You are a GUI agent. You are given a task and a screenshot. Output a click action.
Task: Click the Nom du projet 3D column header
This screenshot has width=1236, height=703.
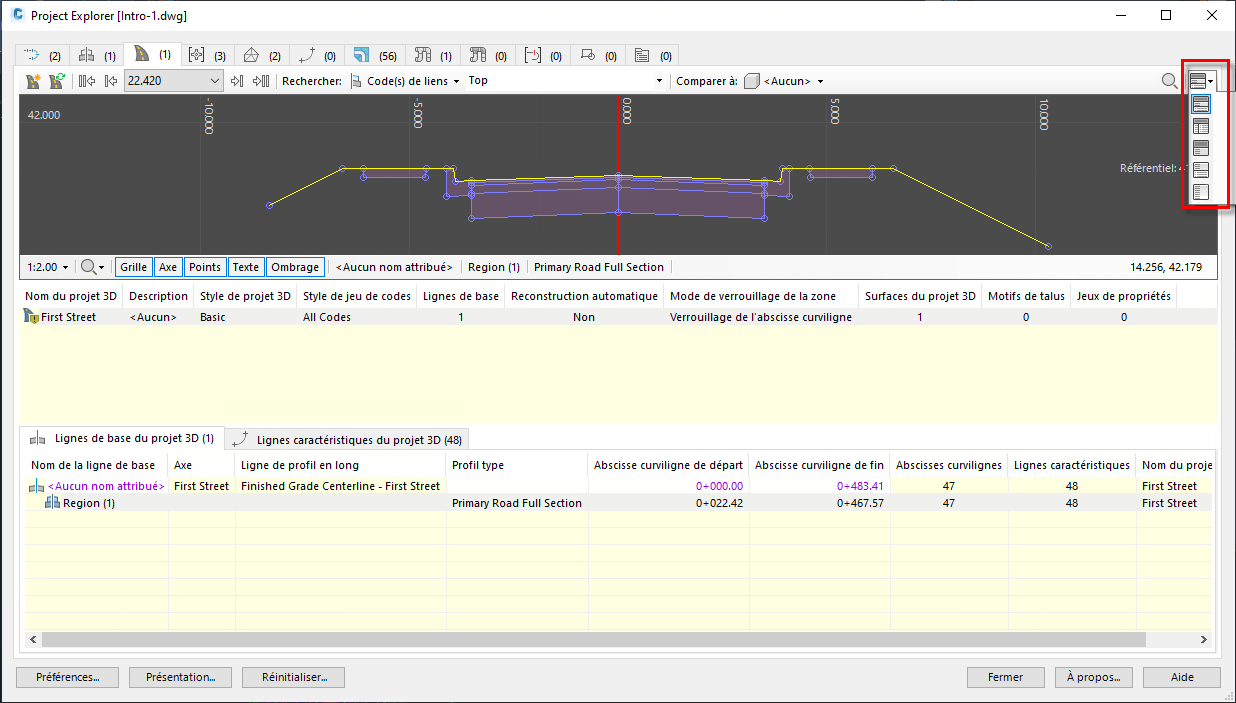(71, 296)
